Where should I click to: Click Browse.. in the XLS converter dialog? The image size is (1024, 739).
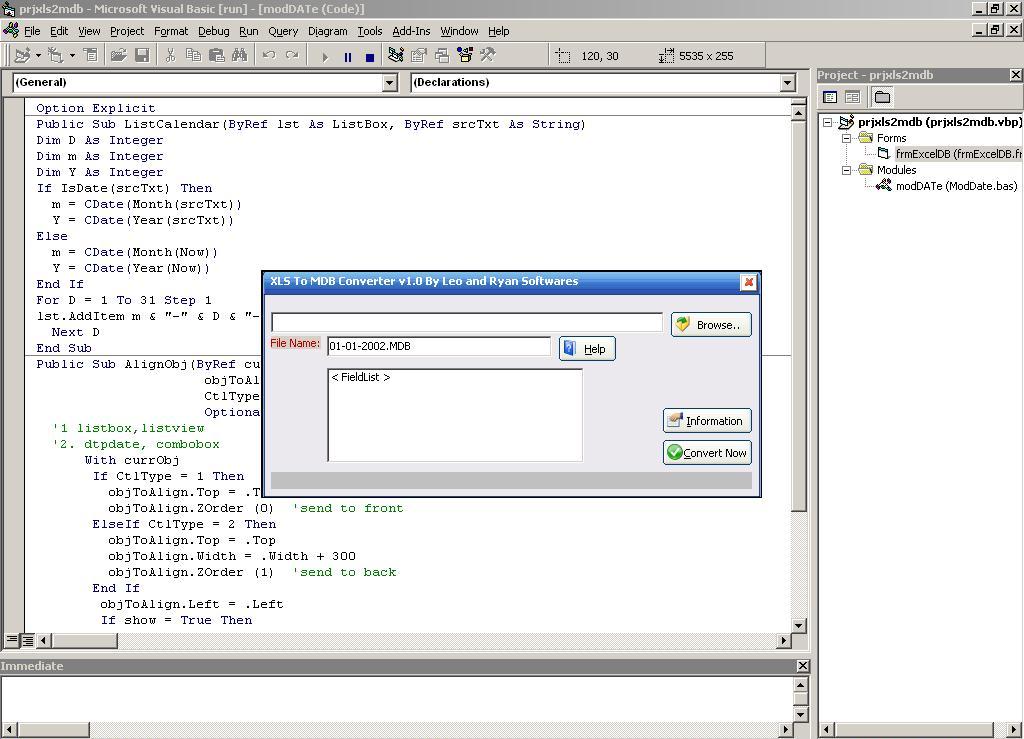pos(711,324)
